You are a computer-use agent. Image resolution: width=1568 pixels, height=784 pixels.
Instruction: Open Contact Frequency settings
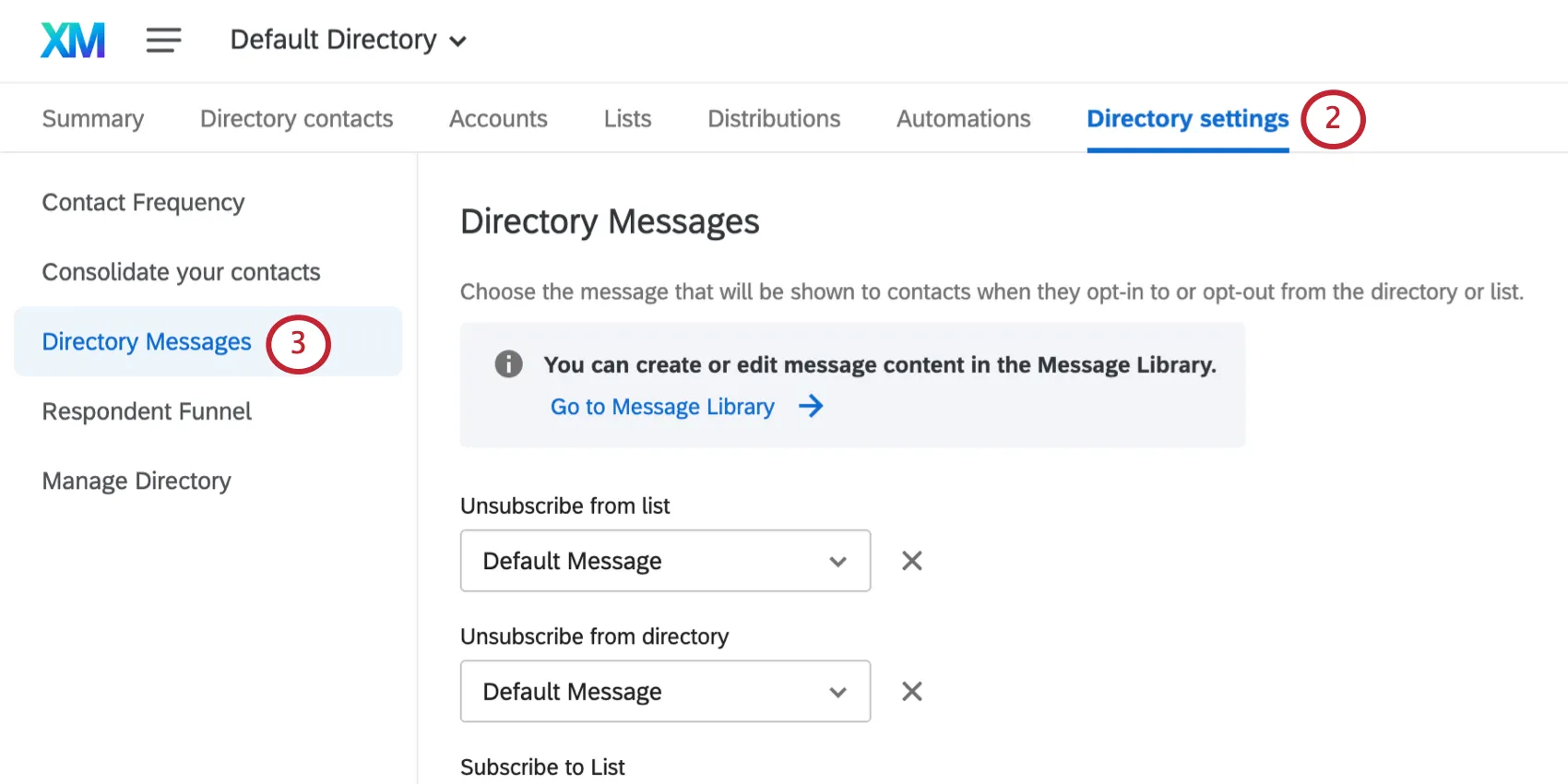coord(143,203)
